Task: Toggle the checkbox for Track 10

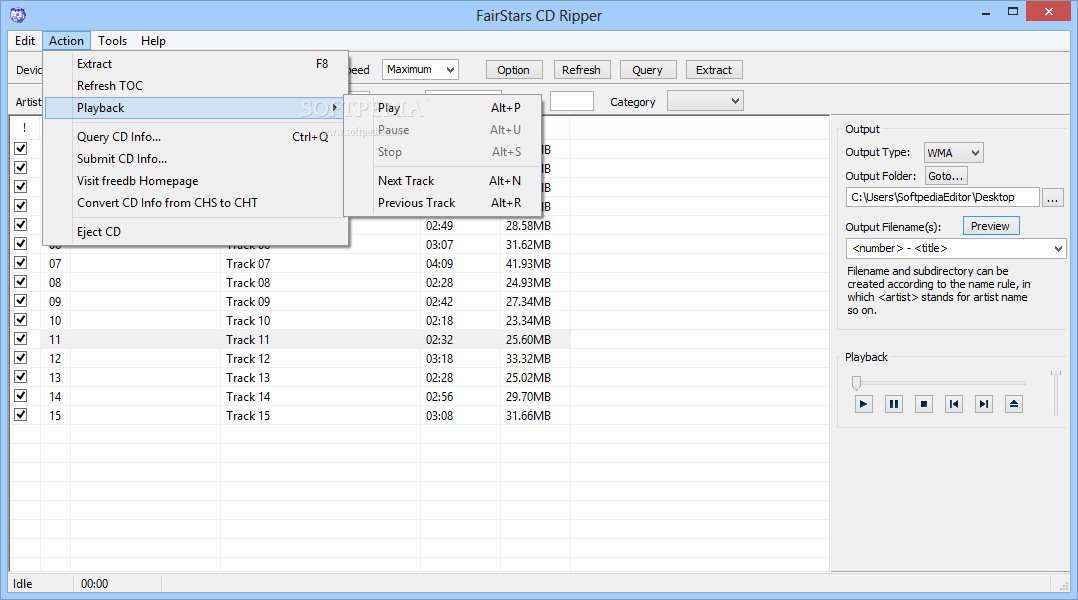Action: click(x=21, y=320)
